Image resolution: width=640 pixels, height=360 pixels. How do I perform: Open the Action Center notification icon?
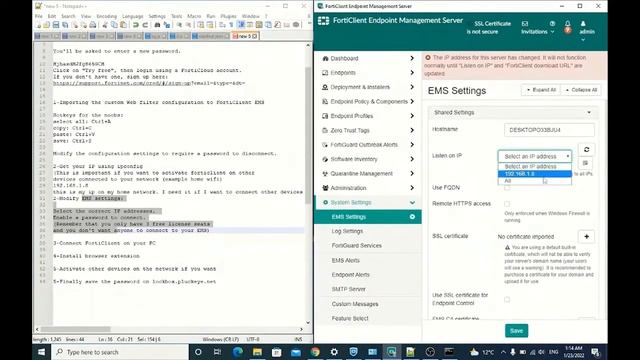pos(595,351)
